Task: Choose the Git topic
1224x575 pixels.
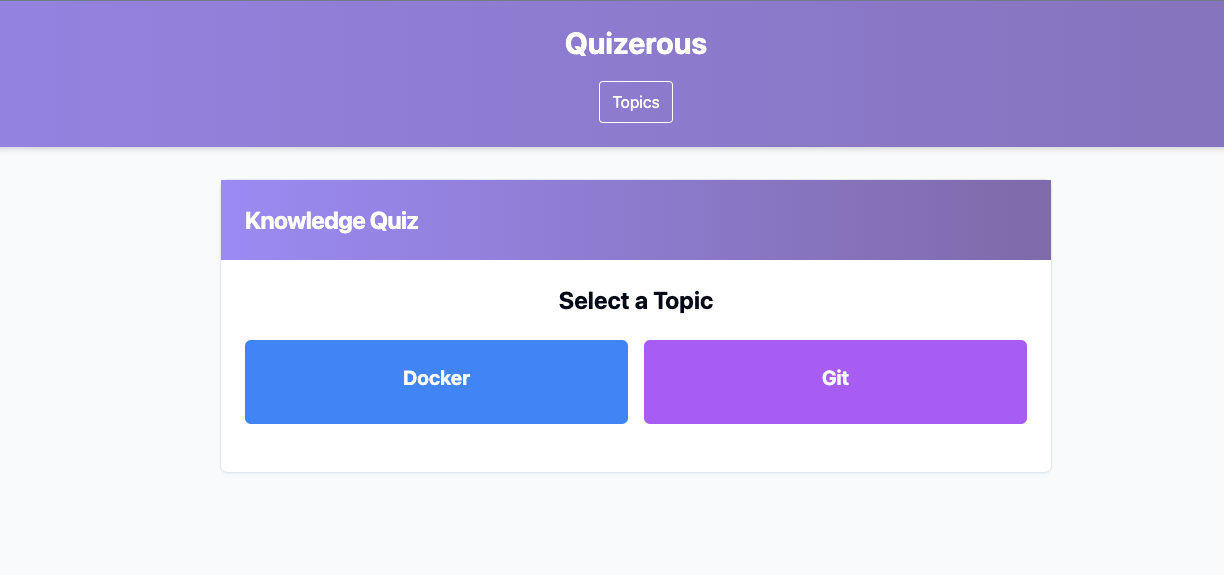Action: (835, 381)
